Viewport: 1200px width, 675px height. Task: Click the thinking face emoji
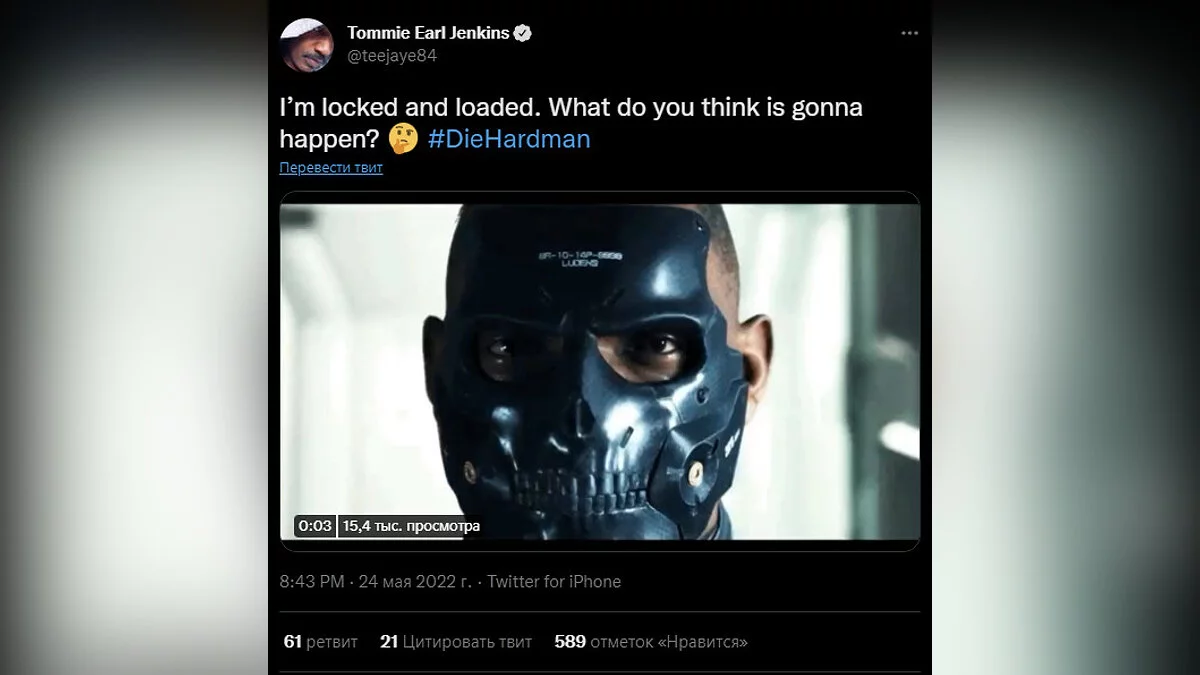[403, 139]
